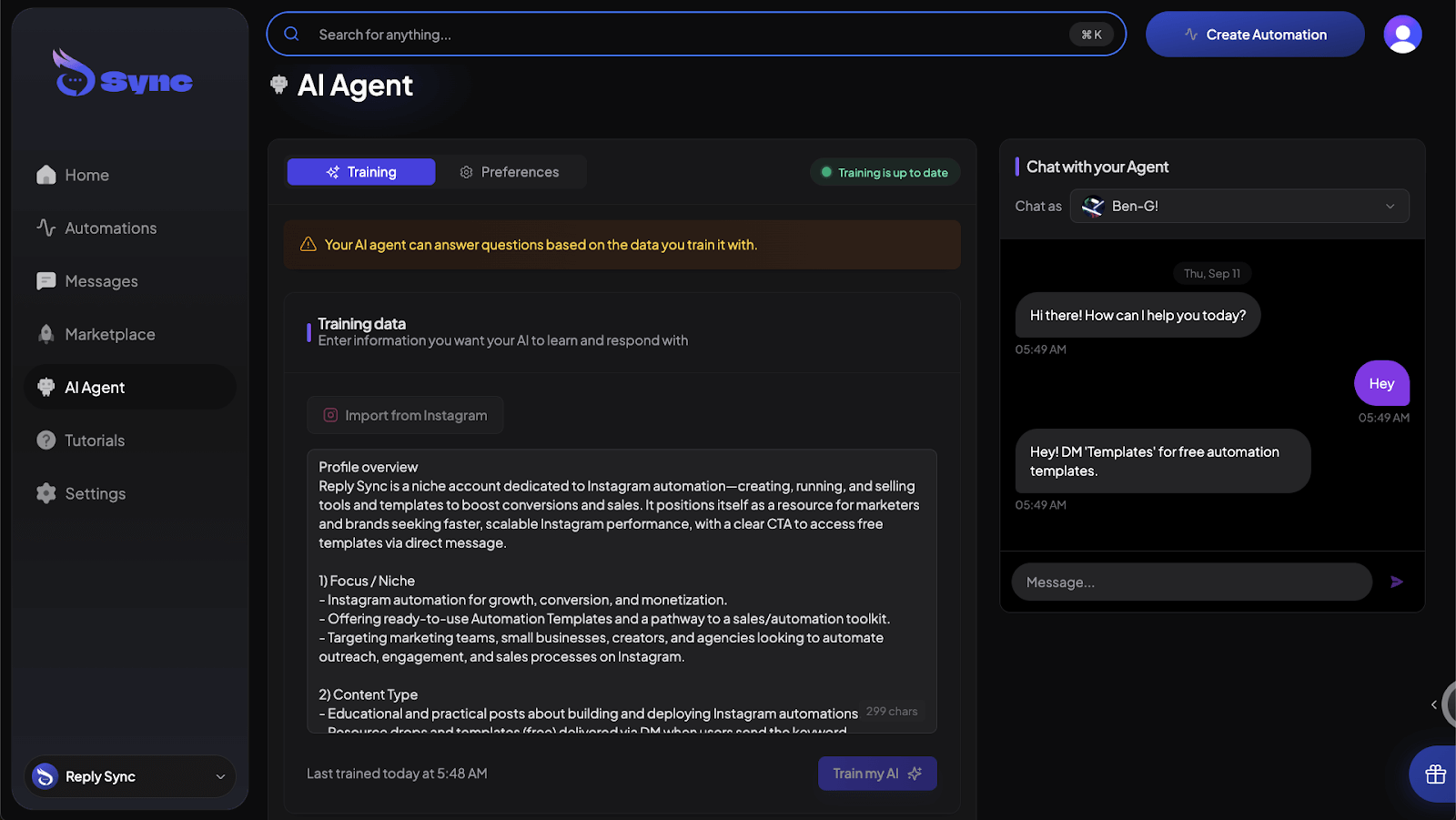Open Tutorials via the question mark icon
1456x820 pixels.
[x=45, y=440]
